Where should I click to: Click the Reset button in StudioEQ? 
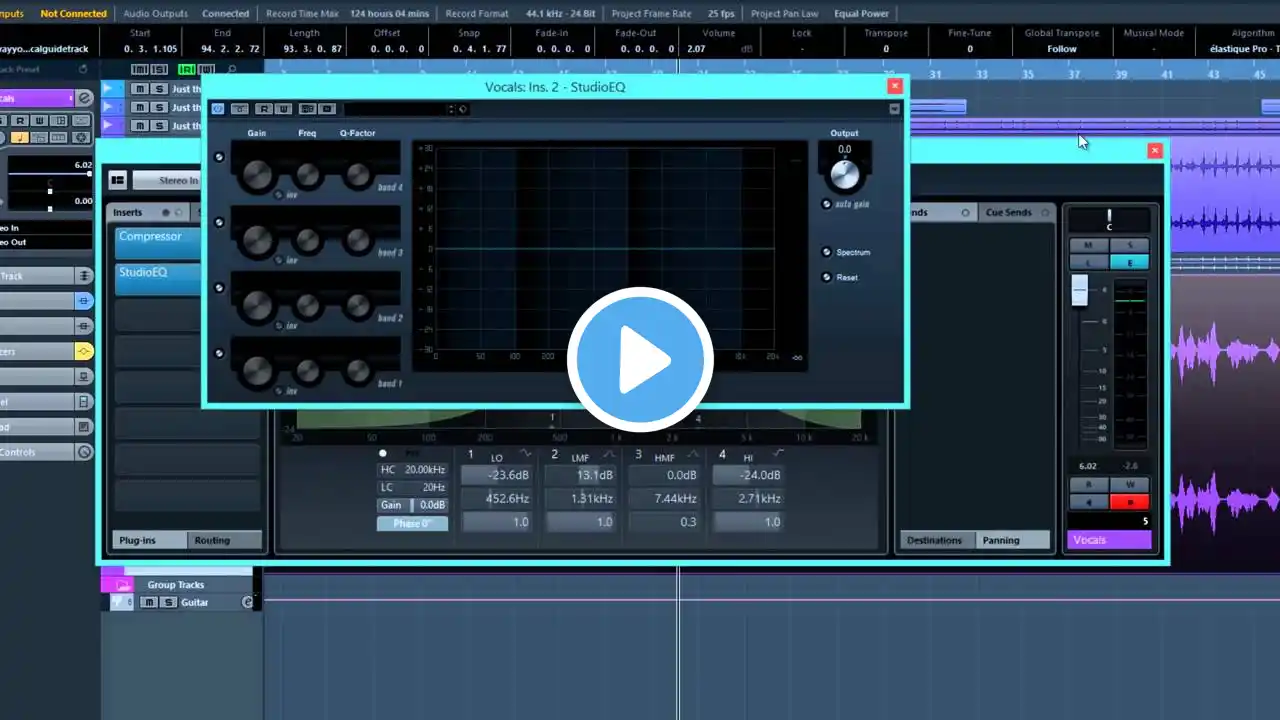click(x=827, y=277)
